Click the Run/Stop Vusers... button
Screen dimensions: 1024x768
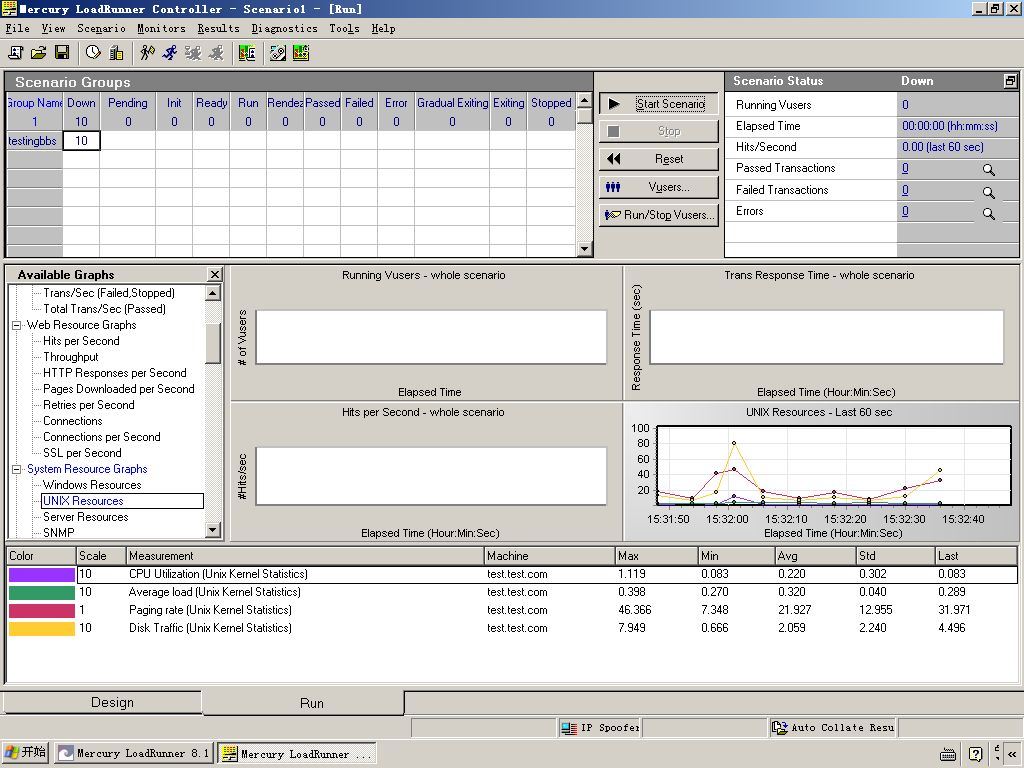pyautogui.click(x=659, y=215)
